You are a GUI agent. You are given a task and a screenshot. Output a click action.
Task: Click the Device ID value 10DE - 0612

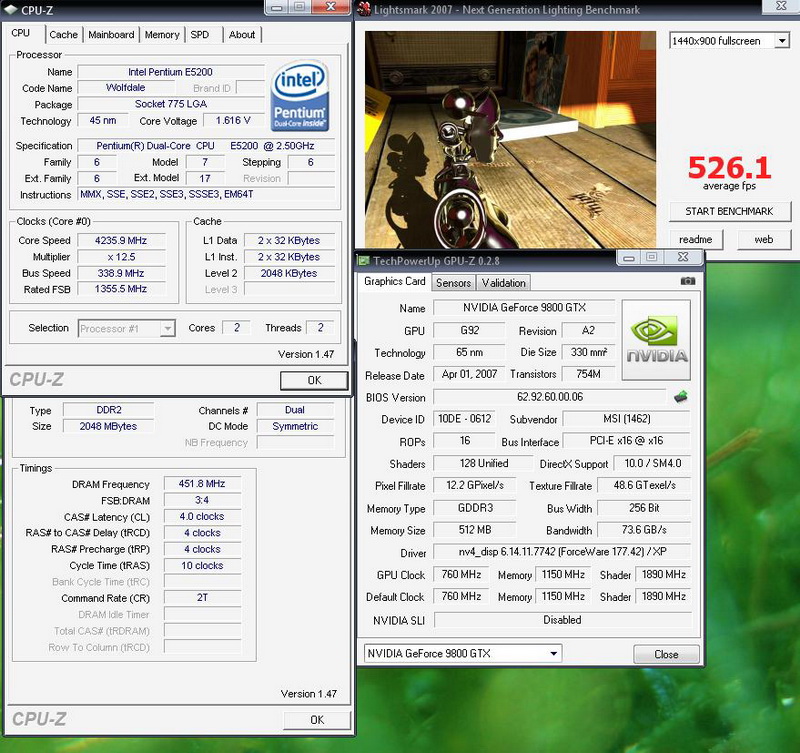tap(464, 419)
